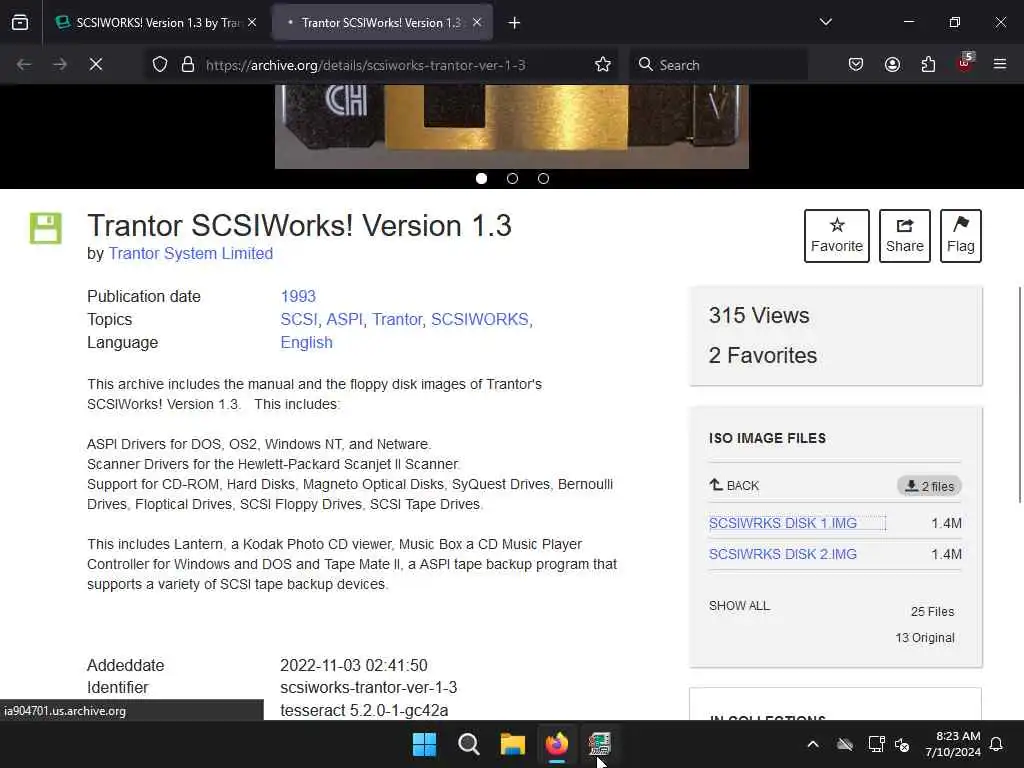Click Firefox icon in taskbar

tap(556, 744)
